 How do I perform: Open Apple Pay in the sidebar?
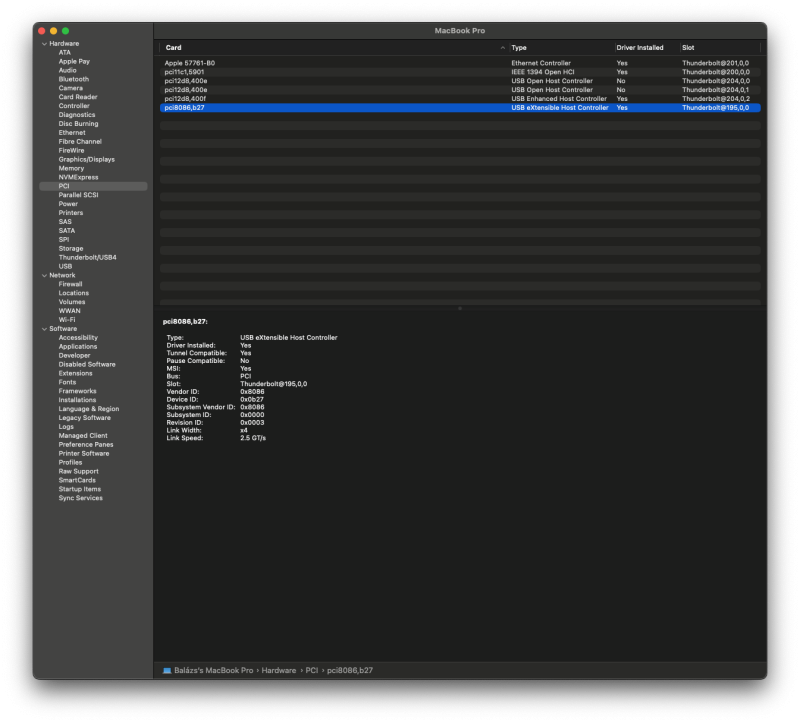(74, 61)
